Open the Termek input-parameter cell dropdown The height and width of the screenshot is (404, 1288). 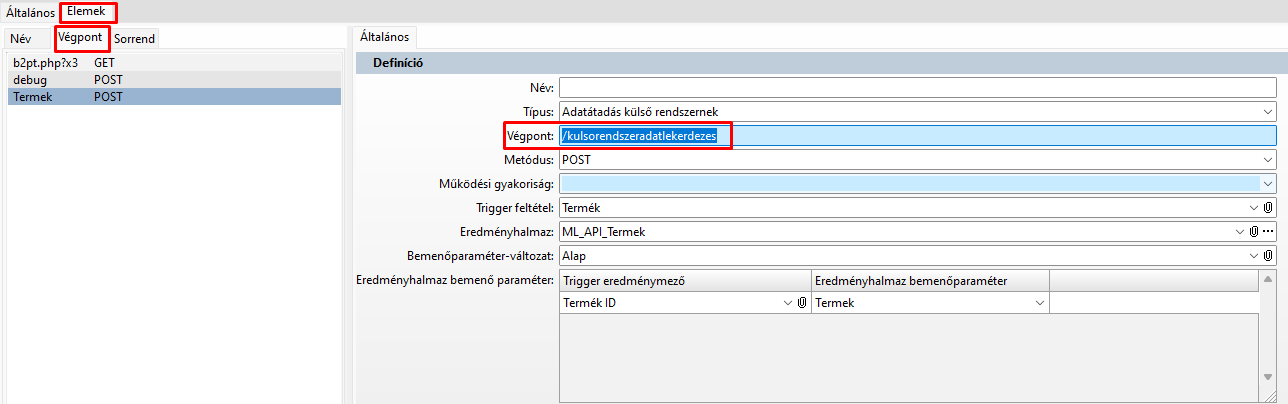click(1039, 303)
